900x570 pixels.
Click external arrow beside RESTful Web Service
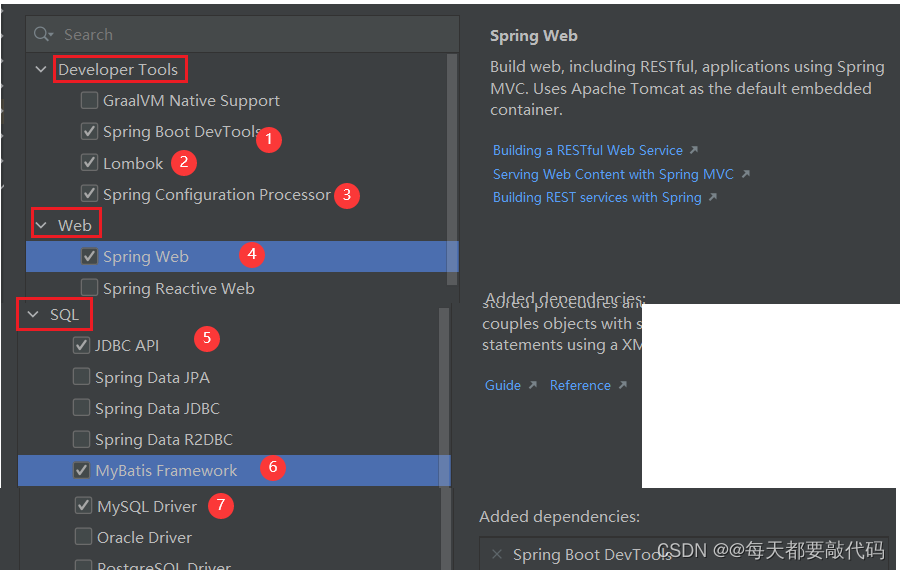(694, 150)
